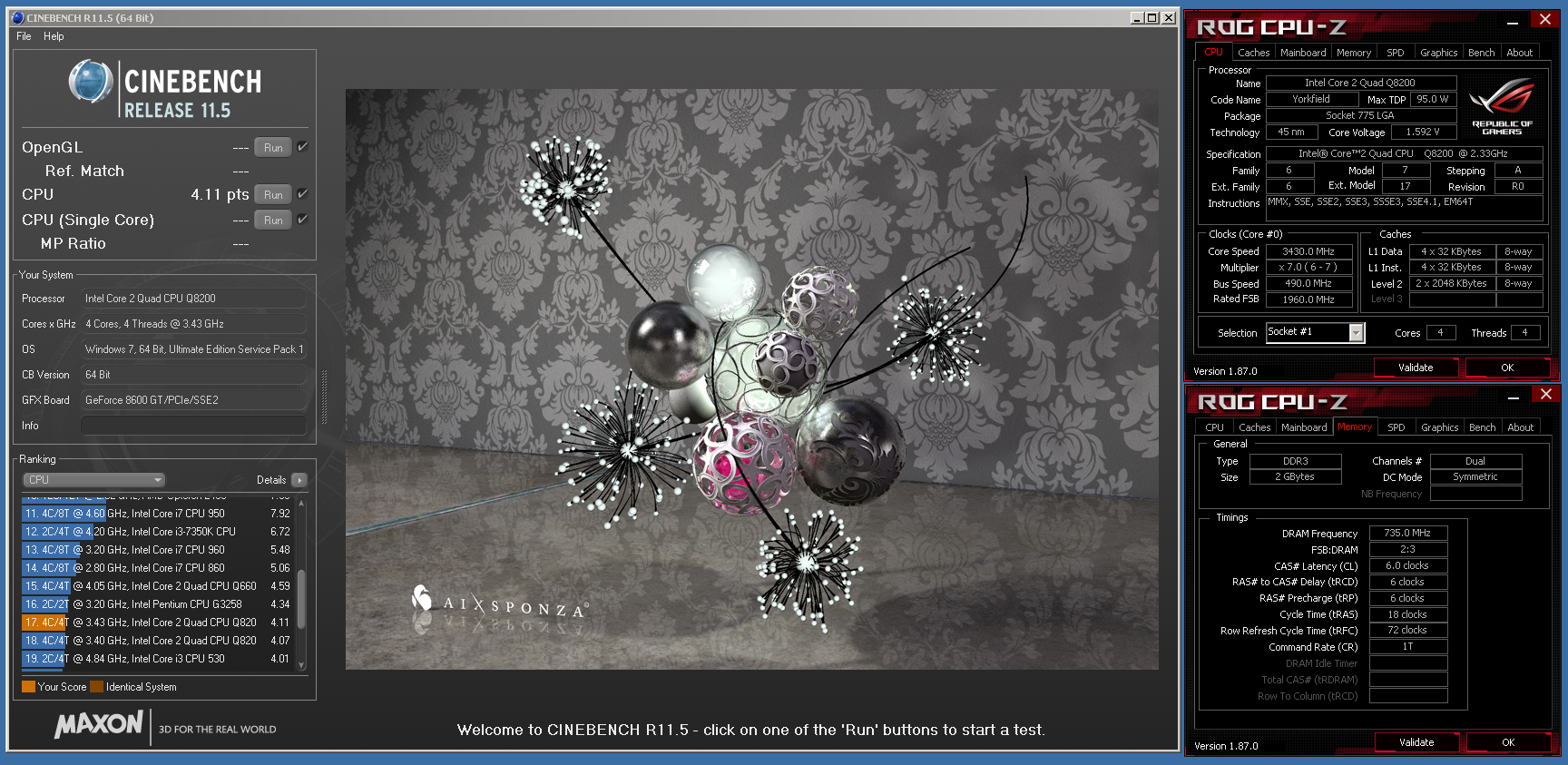
Task: Minimize the Cinebench window
Action: tap(1137, 17)
